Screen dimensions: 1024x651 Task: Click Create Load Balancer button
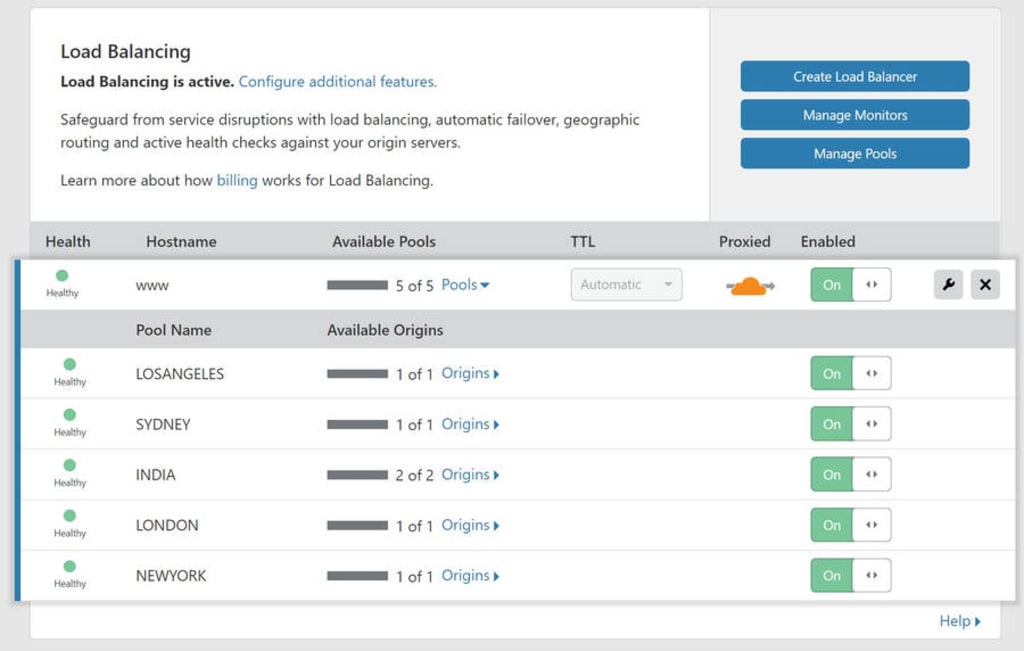coord(855,76)
